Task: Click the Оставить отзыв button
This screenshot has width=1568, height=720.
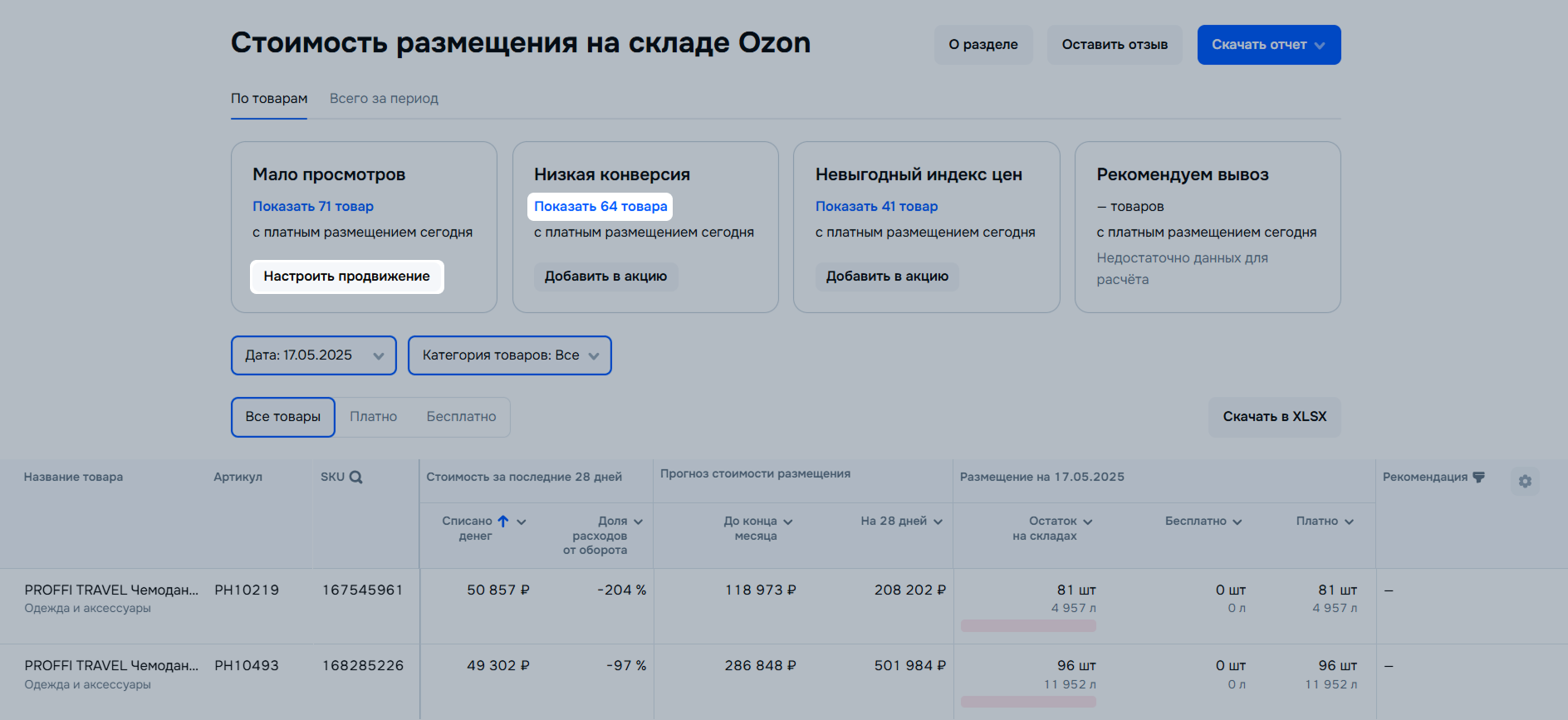Action: 1115,45
